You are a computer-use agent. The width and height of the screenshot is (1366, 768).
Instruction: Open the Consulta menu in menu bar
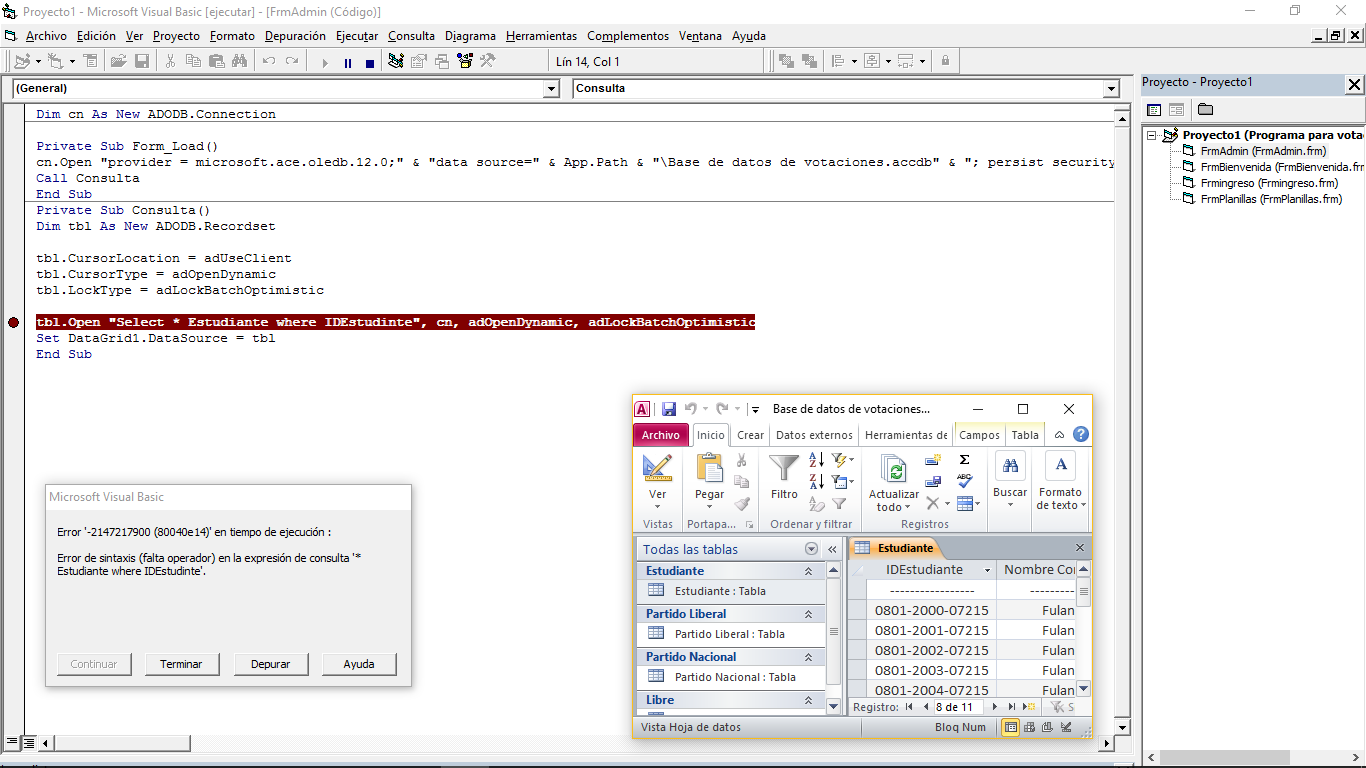[x=411, y=36]
